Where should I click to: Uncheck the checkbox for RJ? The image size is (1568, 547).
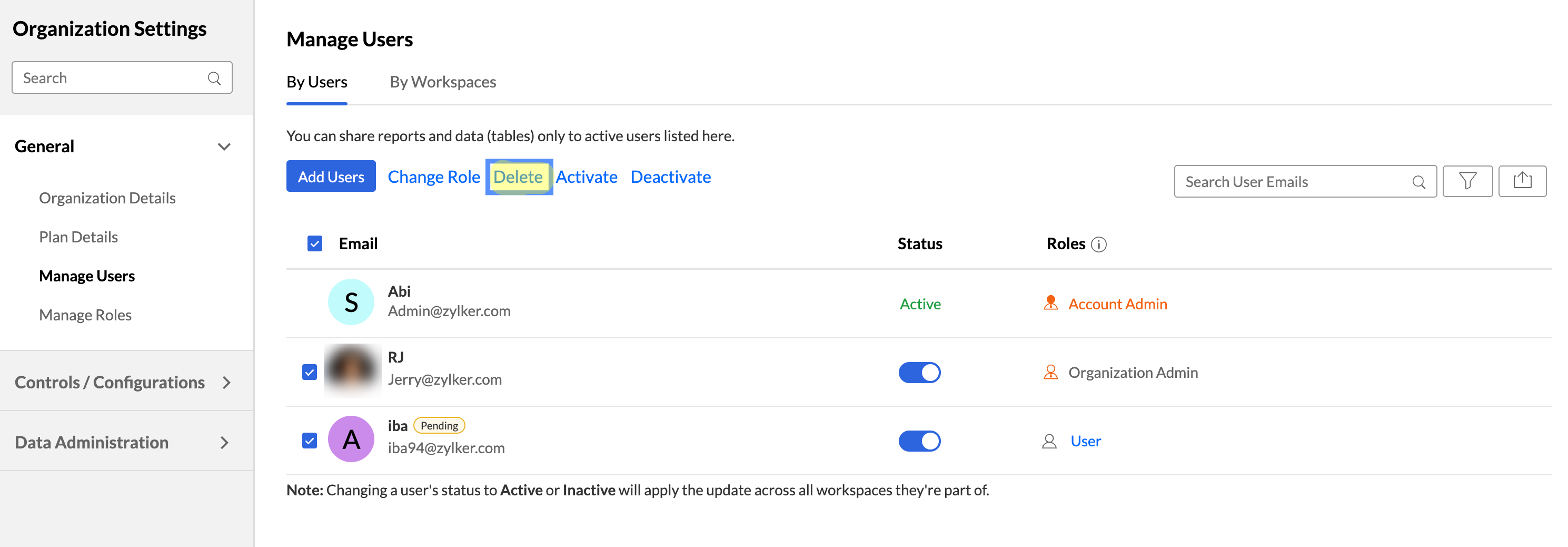point(310,372)
